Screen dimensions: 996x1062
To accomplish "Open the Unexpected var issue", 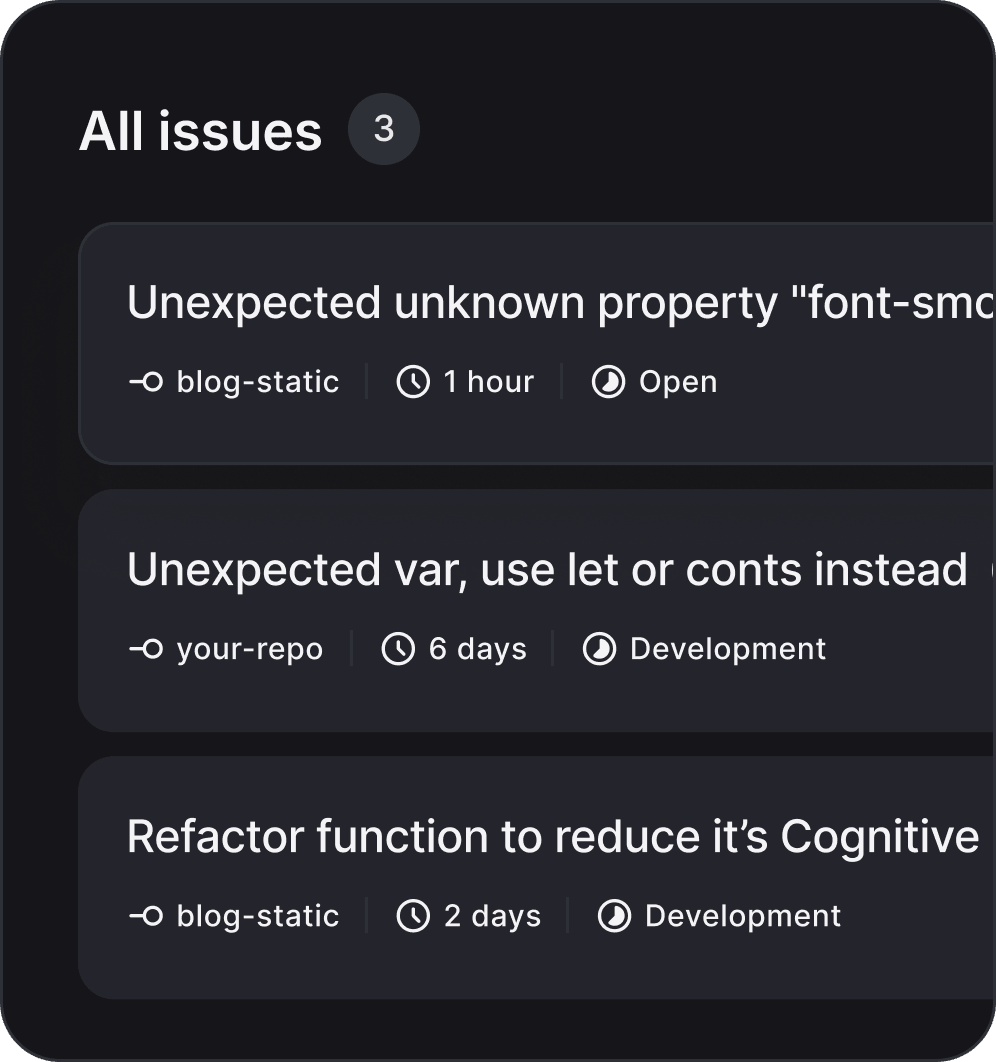I will (500, 569).
